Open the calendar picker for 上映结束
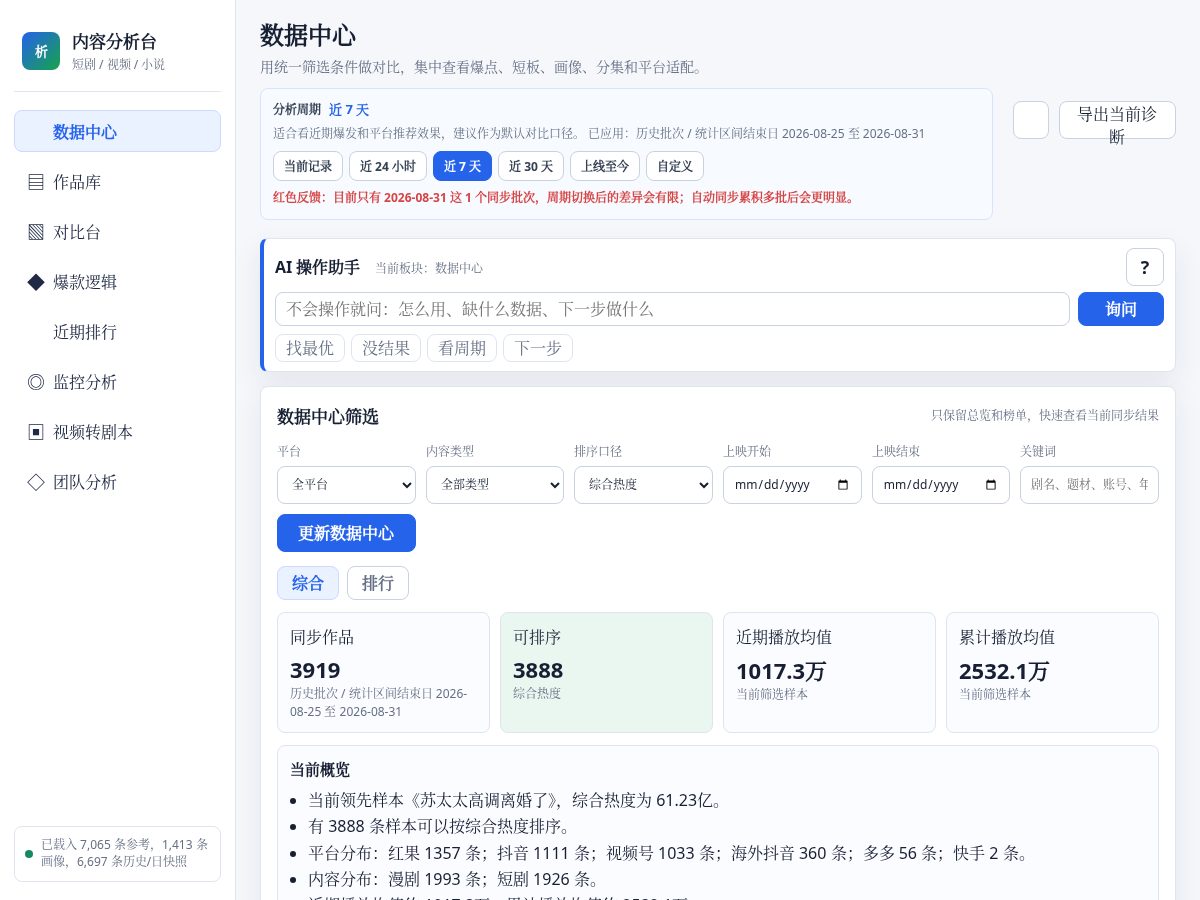 tap(991, 485)
